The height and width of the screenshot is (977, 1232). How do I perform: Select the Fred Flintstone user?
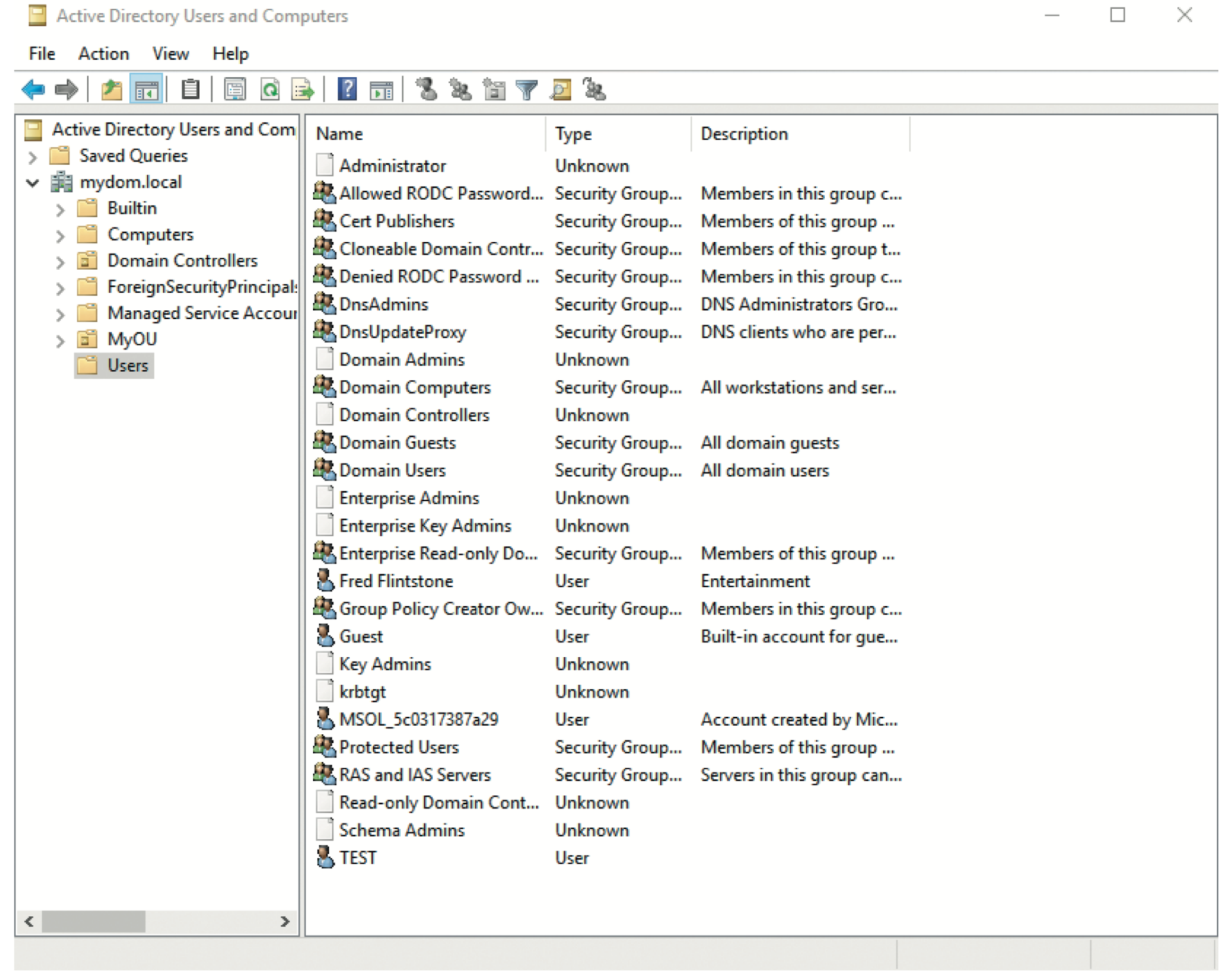tap(395, 581)
